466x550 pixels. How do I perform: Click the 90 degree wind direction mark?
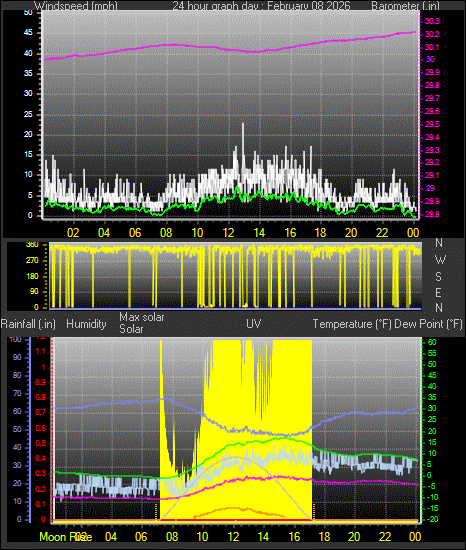click(x=34, y=292)
